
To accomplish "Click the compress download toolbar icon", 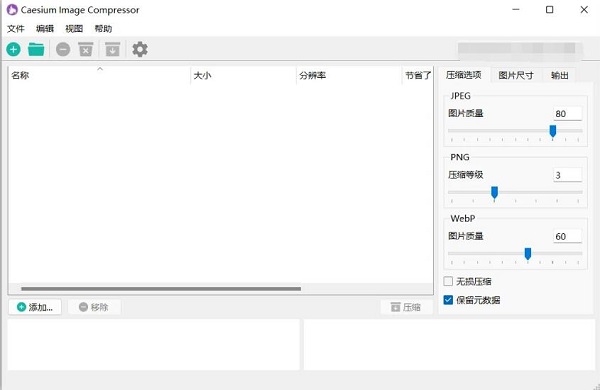I will coord(112,49).
